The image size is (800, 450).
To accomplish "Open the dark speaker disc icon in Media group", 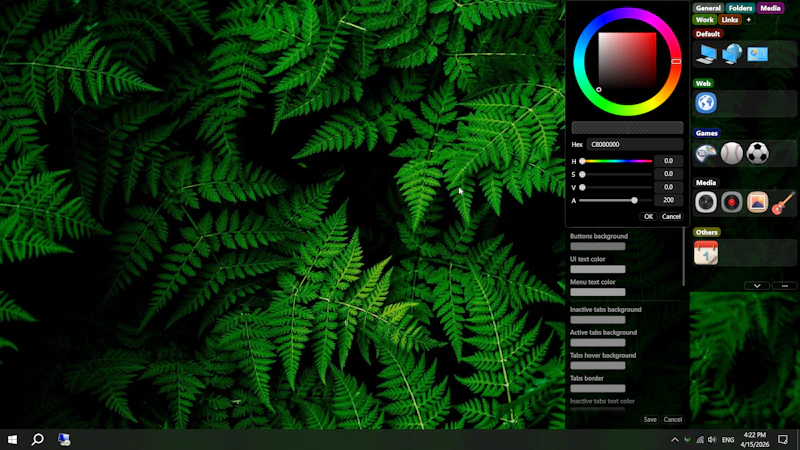I will coord(706,202).
